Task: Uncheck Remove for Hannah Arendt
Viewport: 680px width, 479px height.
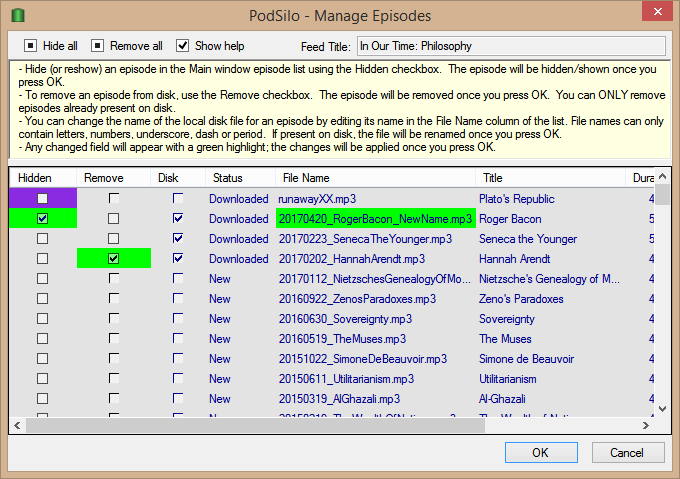Action: (114, 258)
